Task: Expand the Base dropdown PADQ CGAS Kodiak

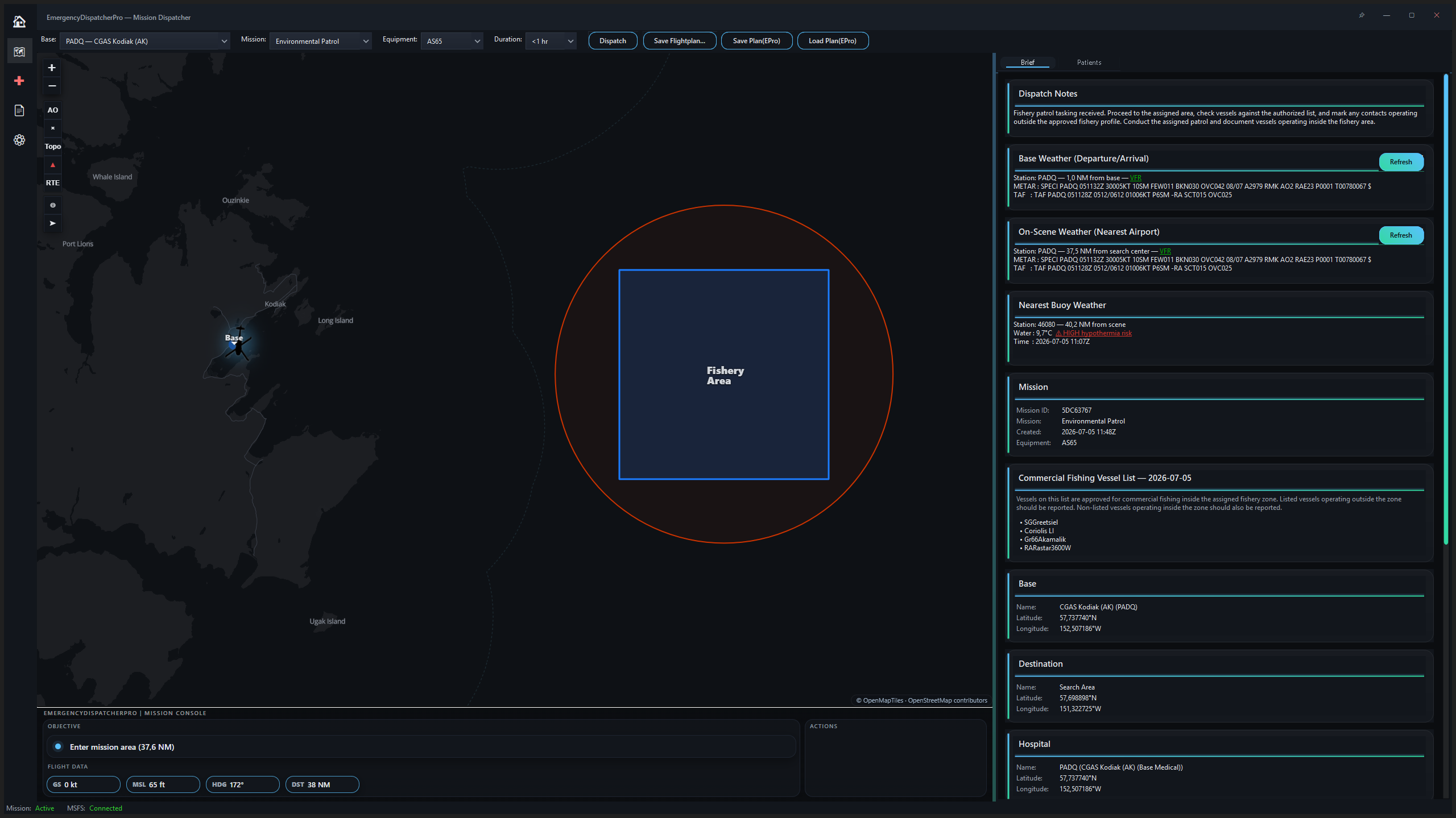Action: click(x=145, y=41)
